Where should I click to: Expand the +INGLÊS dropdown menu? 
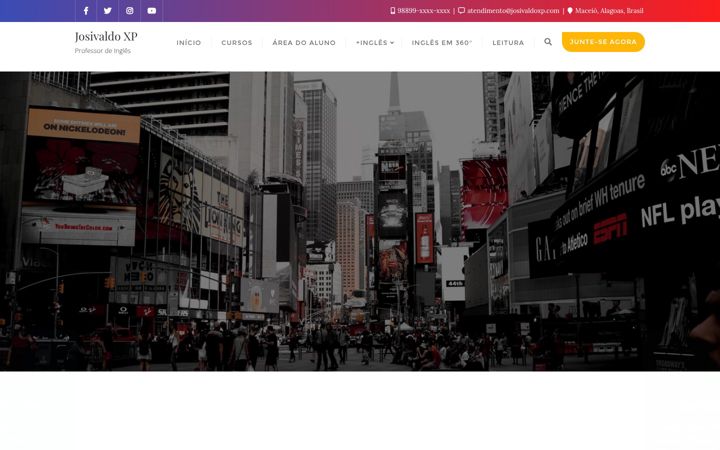[x=375, y=43]
